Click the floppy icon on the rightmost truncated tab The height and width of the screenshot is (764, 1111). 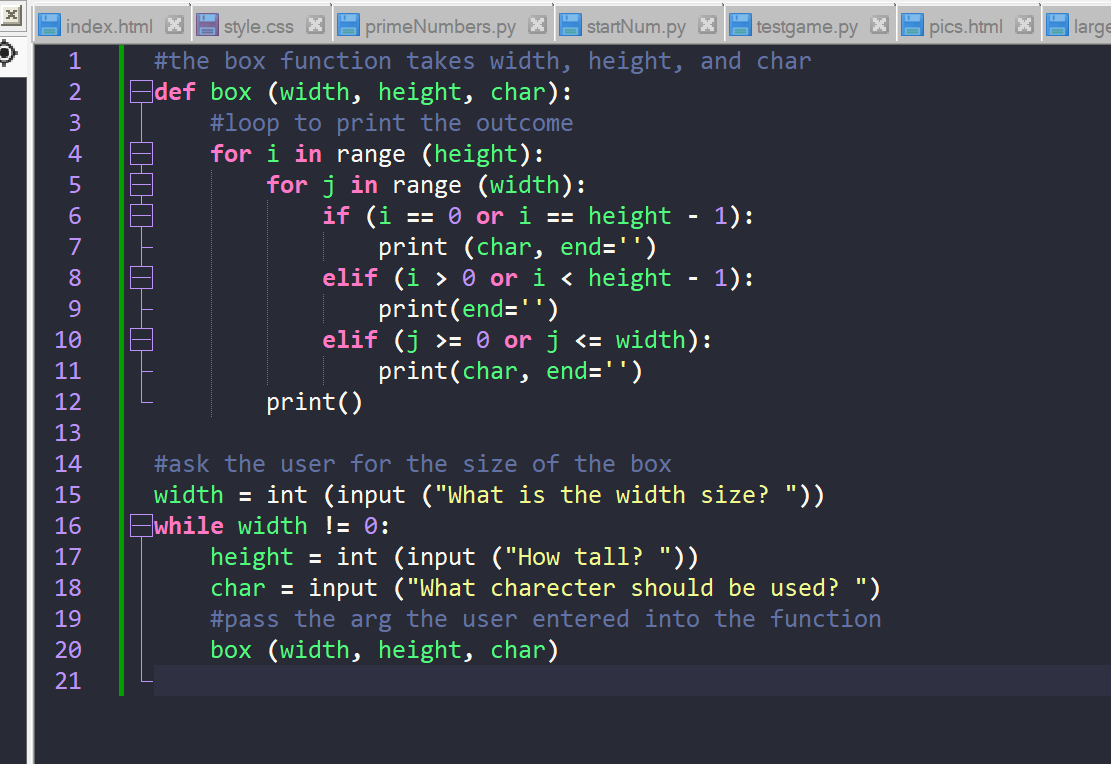1060,25
